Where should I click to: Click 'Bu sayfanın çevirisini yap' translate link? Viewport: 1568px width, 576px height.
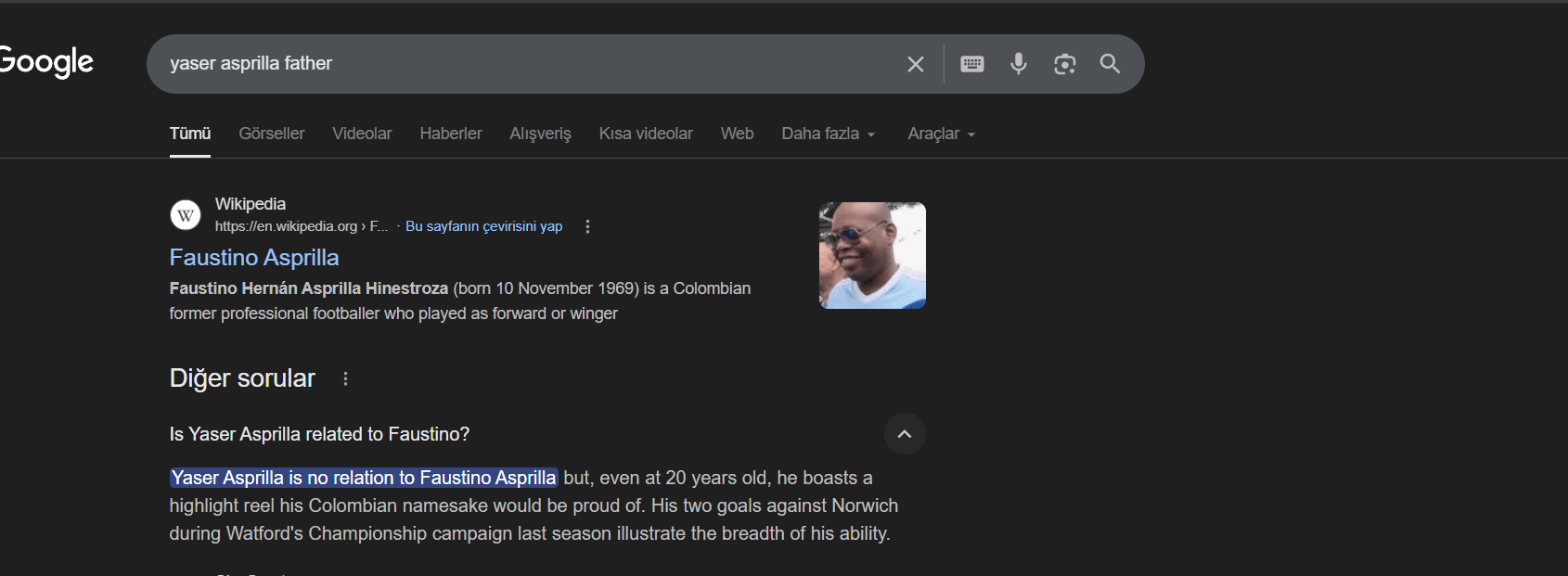[483, 226]
